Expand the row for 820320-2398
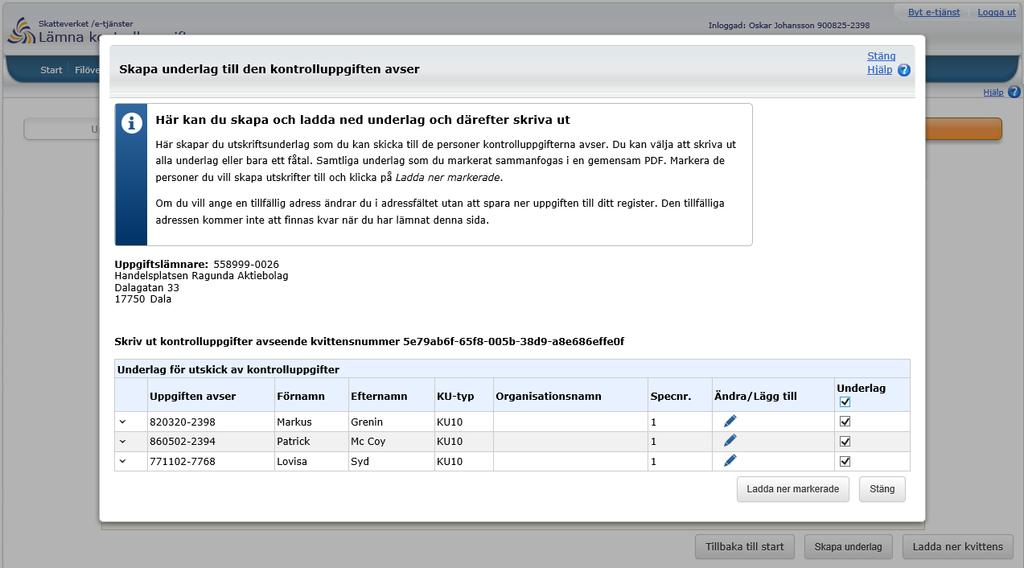The image size is (1024, 568). [123, 422]
